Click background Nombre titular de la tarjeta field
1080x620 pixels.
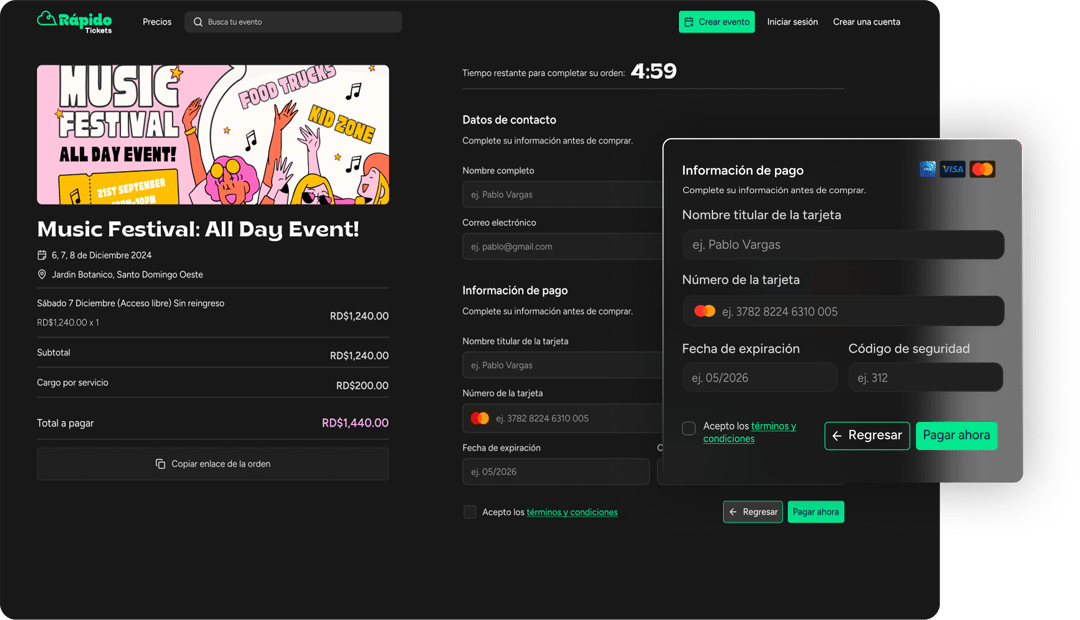563,365
